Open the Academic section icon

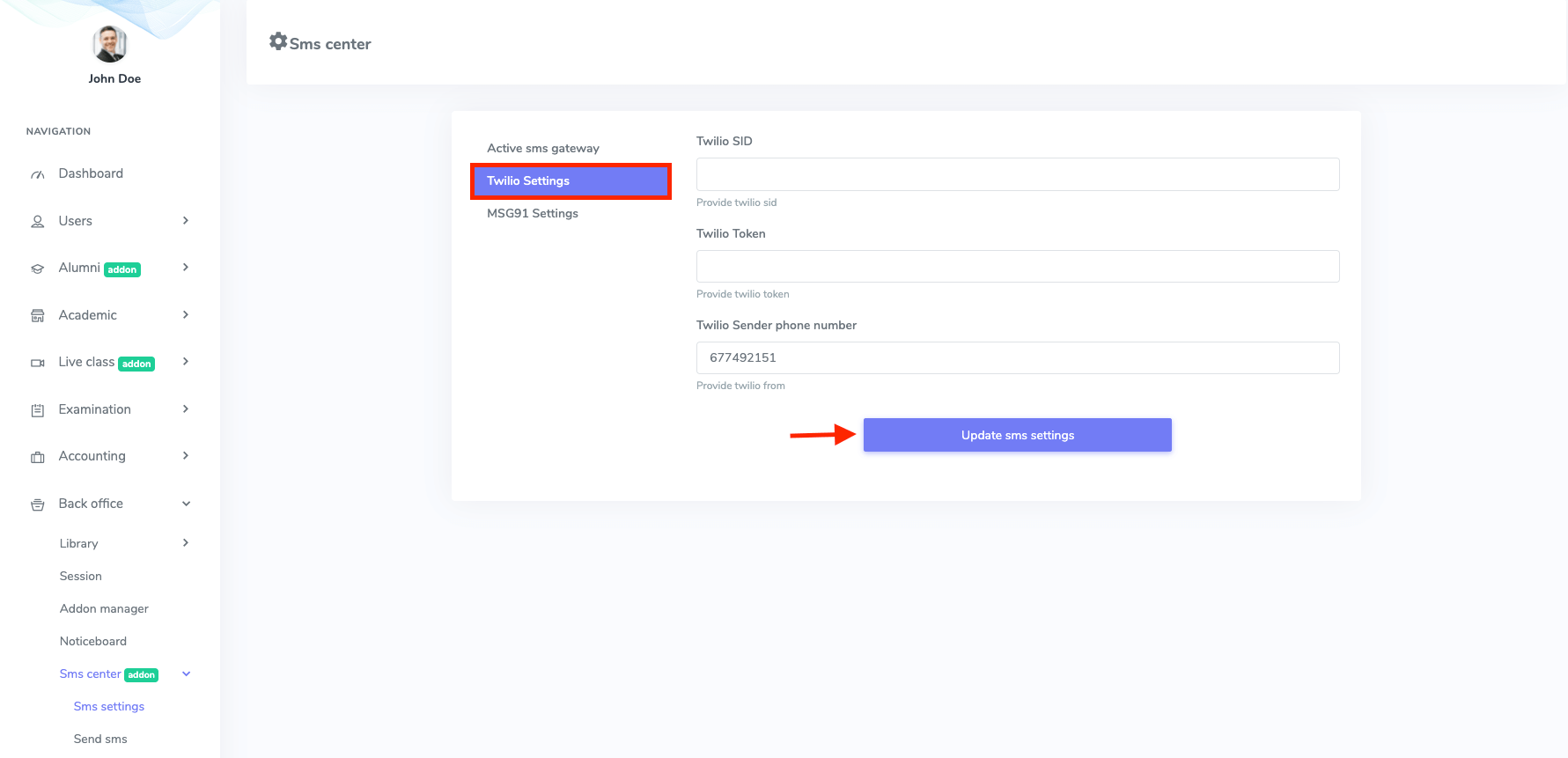(37, 315)
